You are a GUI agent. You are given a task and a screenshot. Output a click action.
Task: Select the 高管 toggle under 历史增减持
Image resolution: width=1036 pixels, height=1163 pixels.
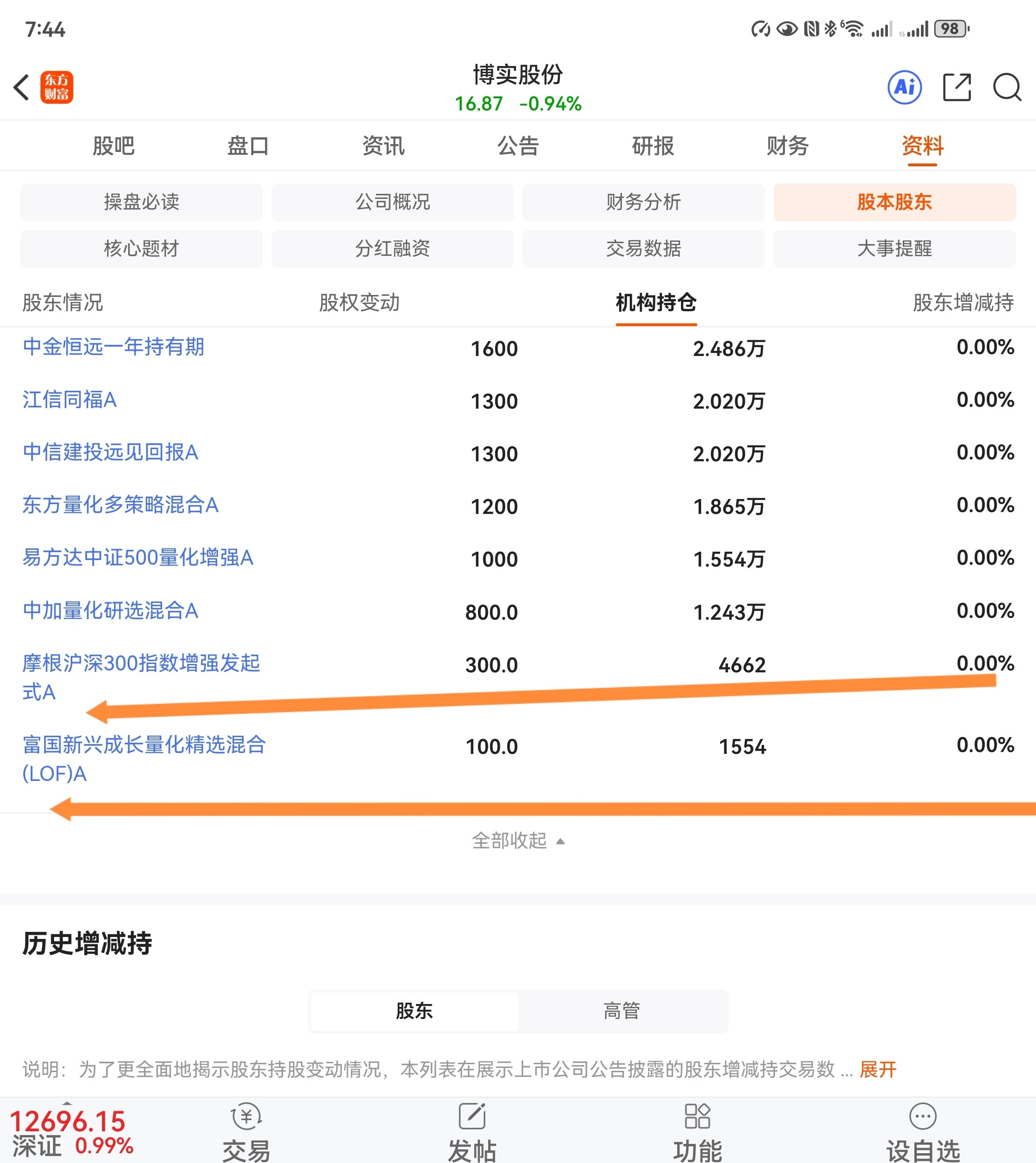click(x=621, y=1011)
